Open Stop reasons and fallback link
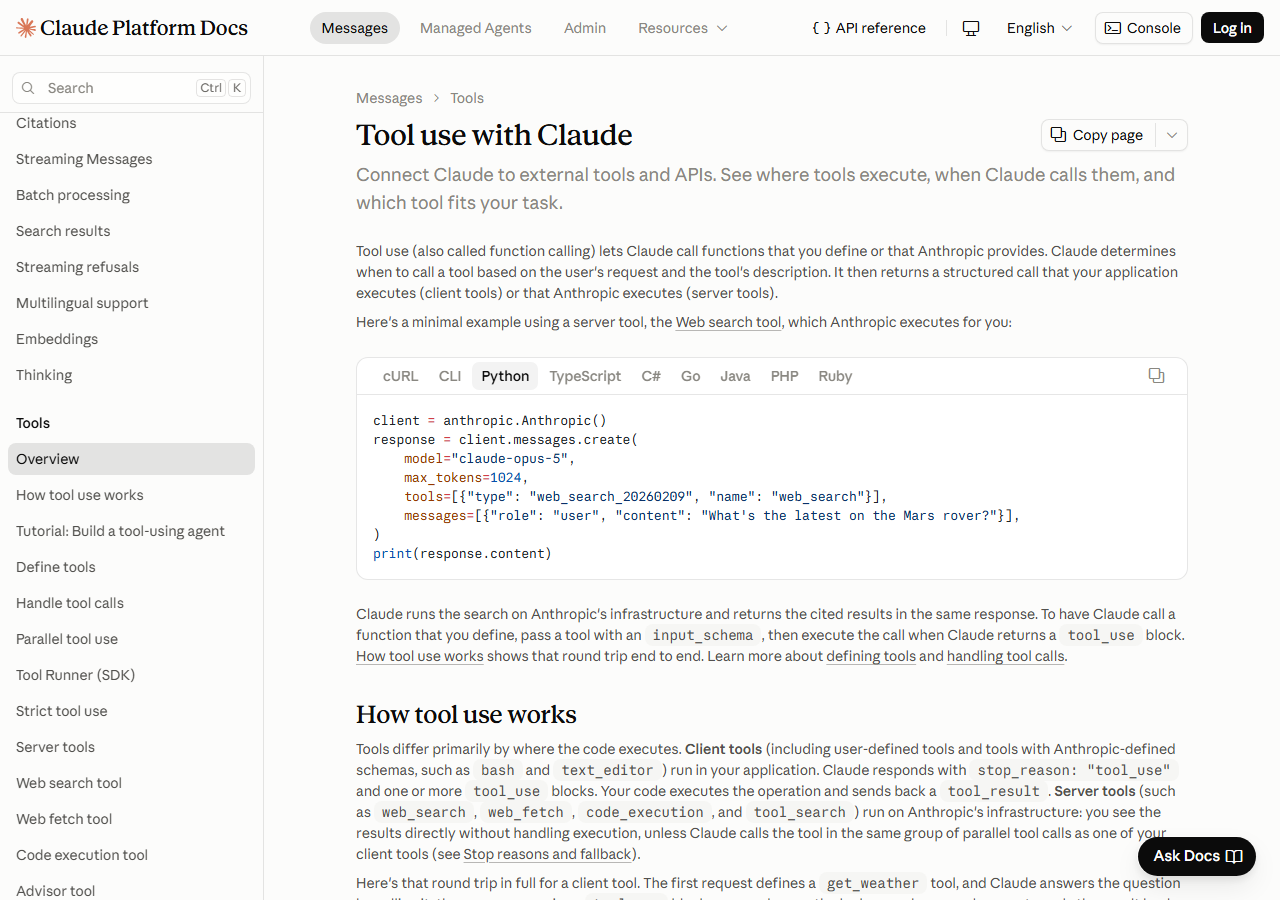This screenshot has height=900, width=1280. (548, 854)
